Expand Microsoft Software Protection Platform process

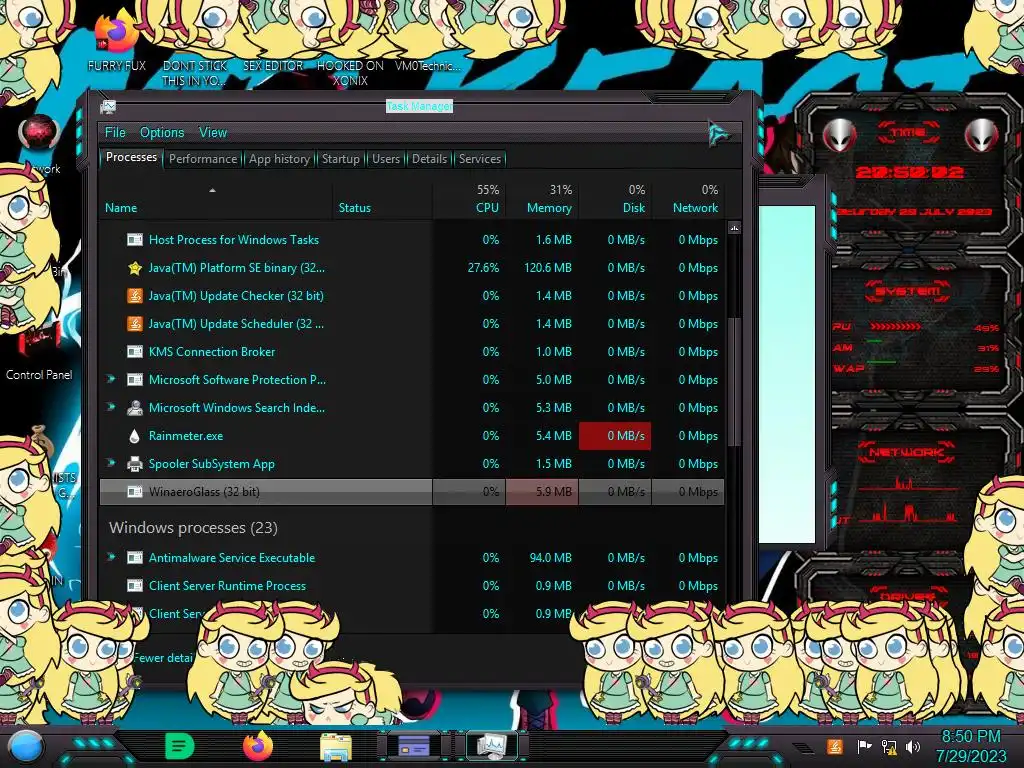[111, 379]
